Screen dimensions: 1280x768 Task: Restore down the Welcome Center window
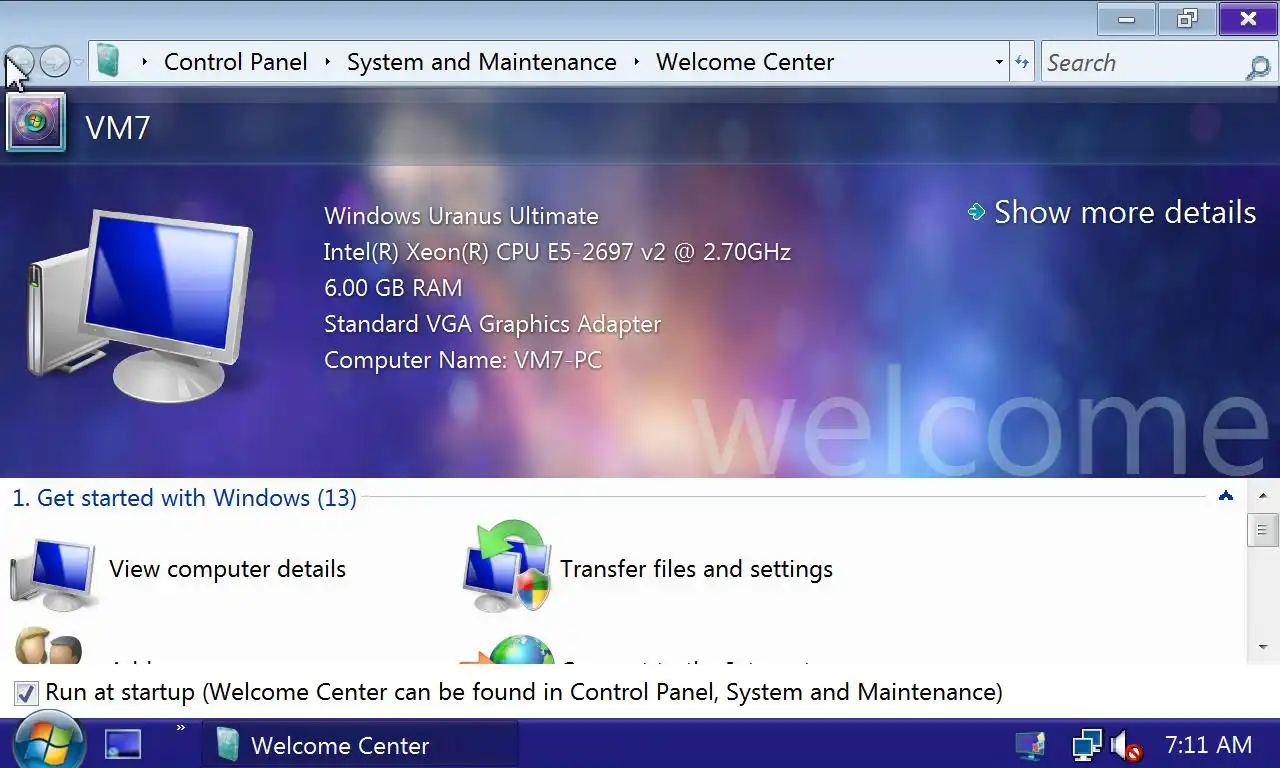pyautogui.click(x=1187, y=19)
